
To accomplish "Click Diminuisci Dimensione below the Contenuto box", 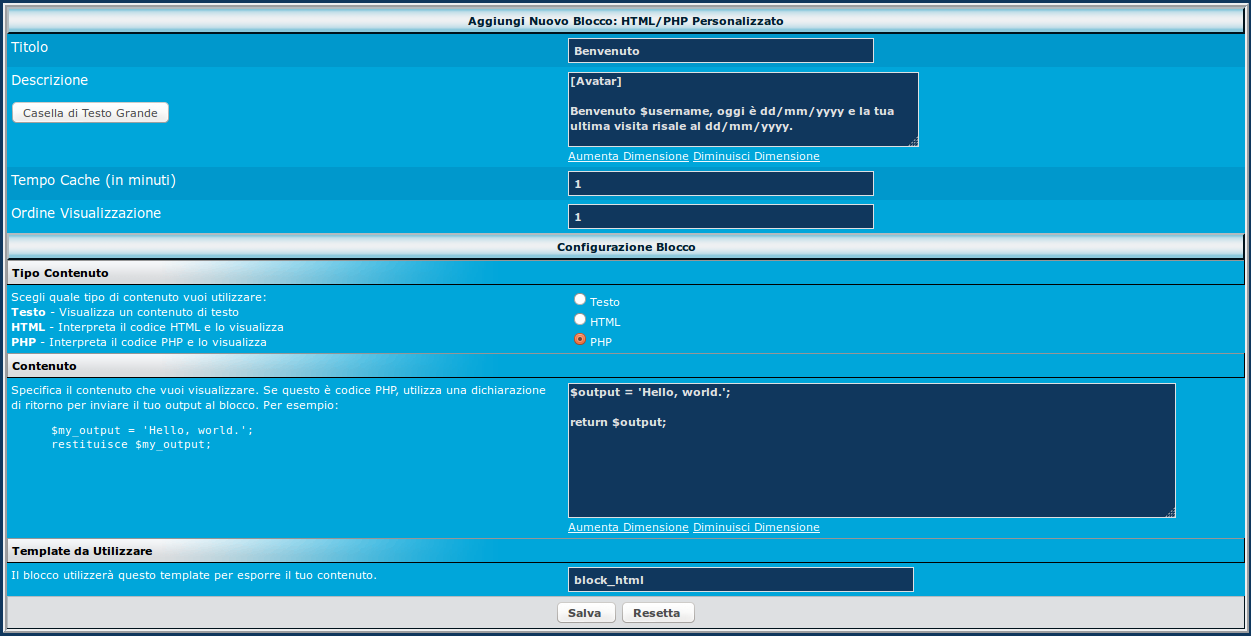I will [756, 528].
